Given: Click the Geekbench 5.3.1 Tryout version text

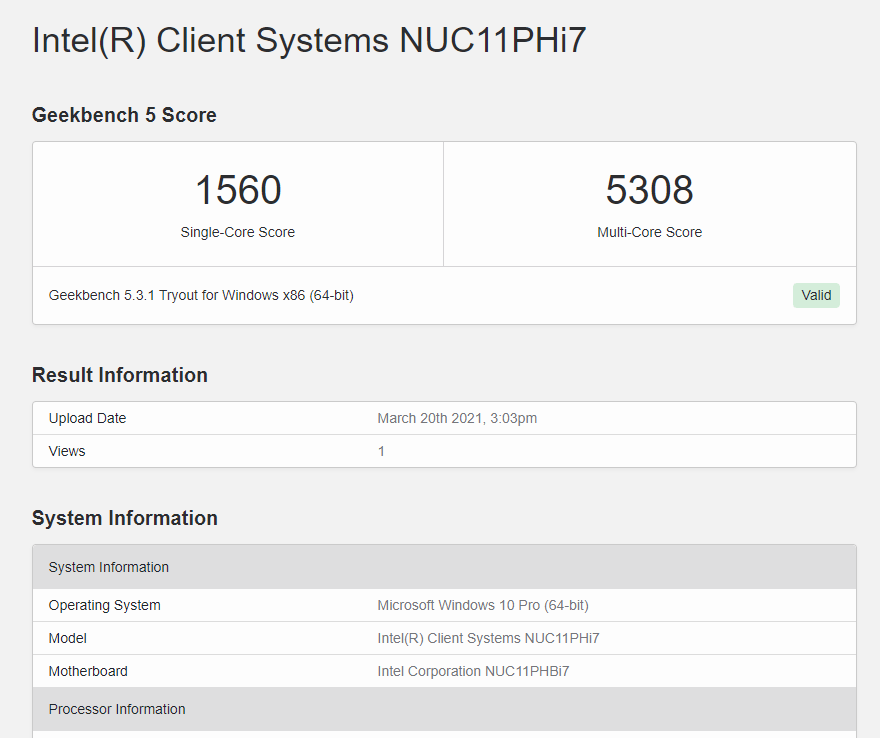Looking at the screenshot, I should tap(201, 295).
